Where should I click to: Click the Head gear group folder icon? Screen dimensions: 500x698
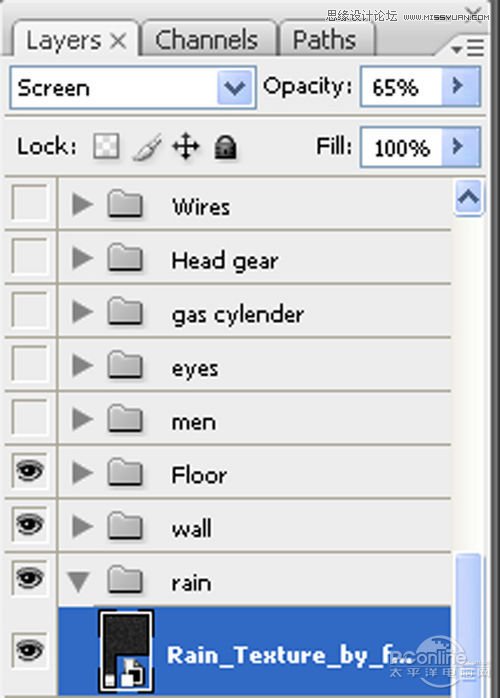coord(125,258)
